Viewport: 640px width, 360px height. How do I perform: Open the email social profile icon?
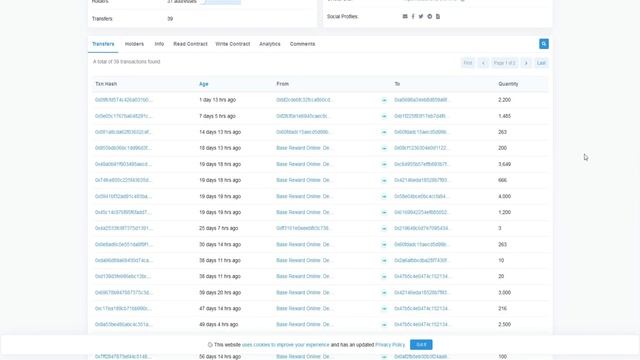coord(405,16)
